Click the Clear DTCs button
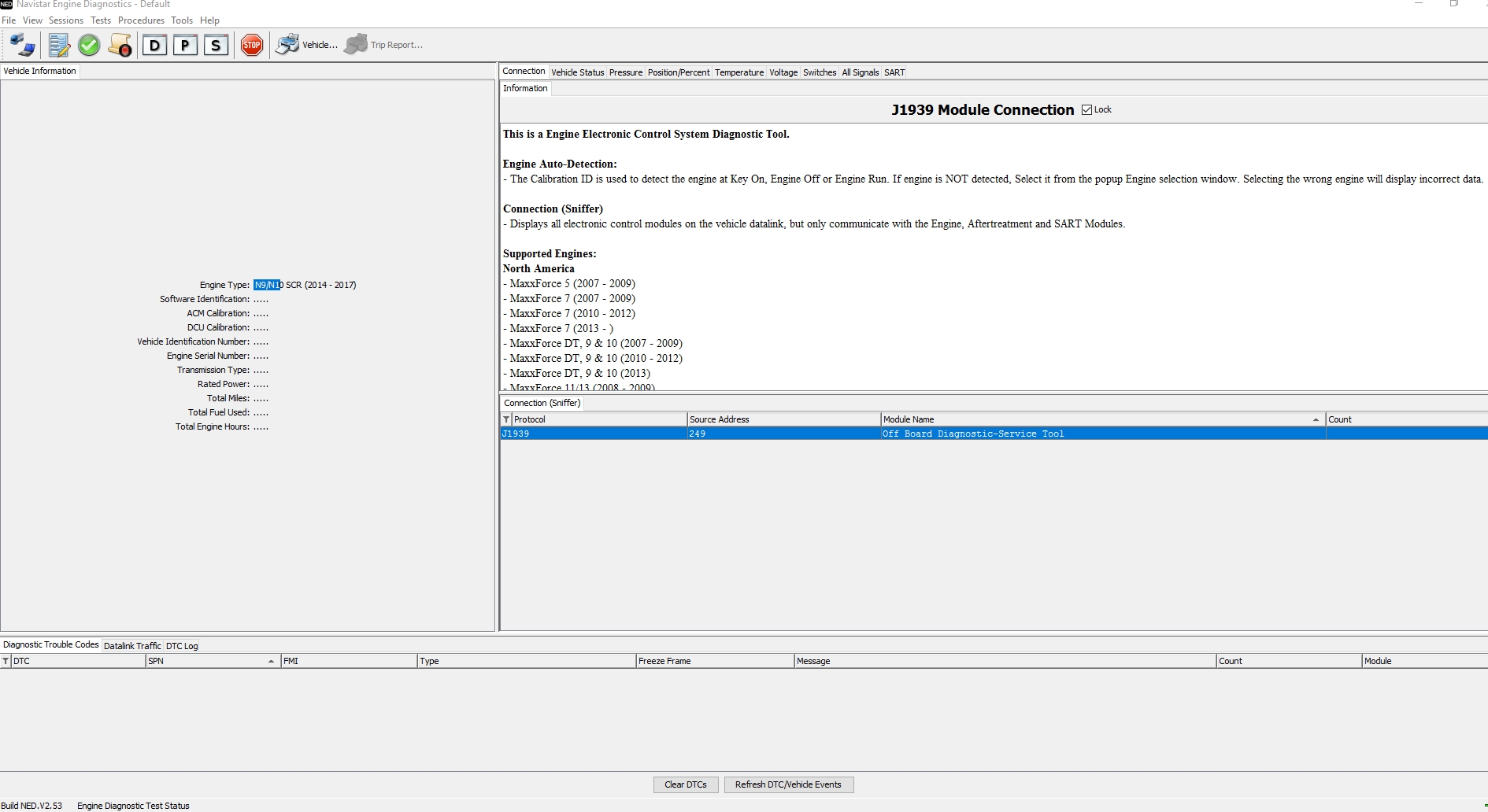This screenshot has width=1488, height=812. point(685,784)
